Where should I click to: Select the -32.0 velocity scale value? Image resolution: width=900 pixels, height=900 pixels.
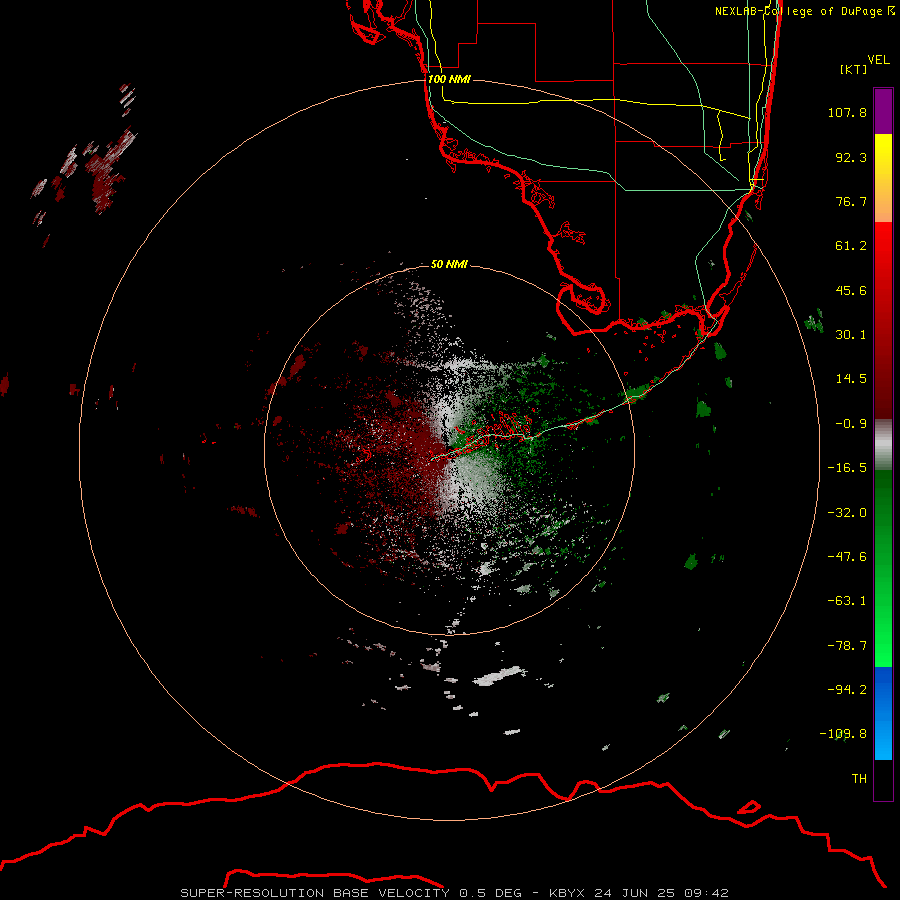click(847, 513)
